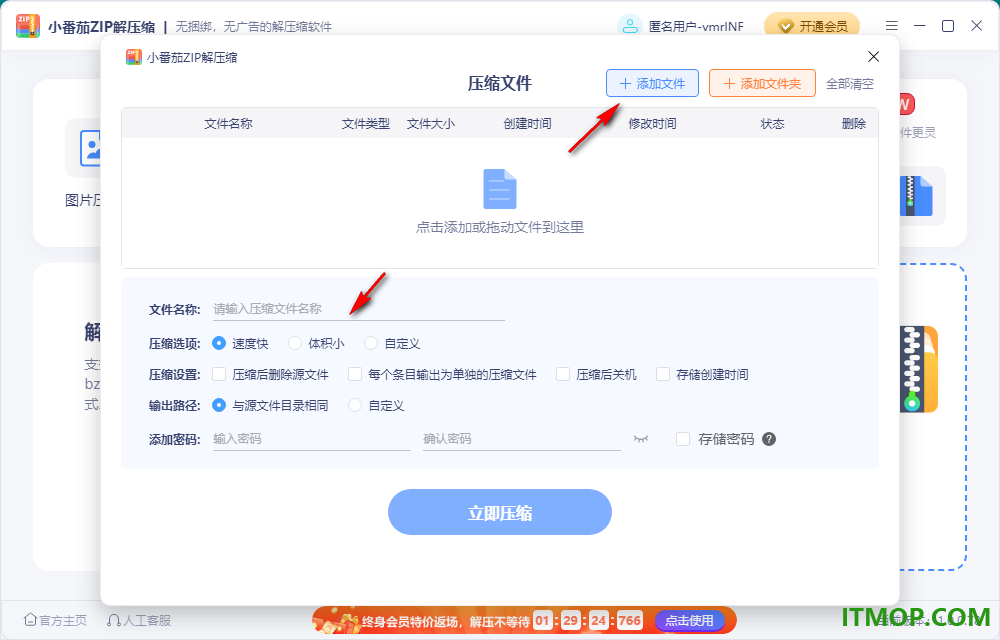Image resolution: width=1000 pixels, height=640 pixels.
Task: Click the 文件类型 column header
Action: (365, 124)
